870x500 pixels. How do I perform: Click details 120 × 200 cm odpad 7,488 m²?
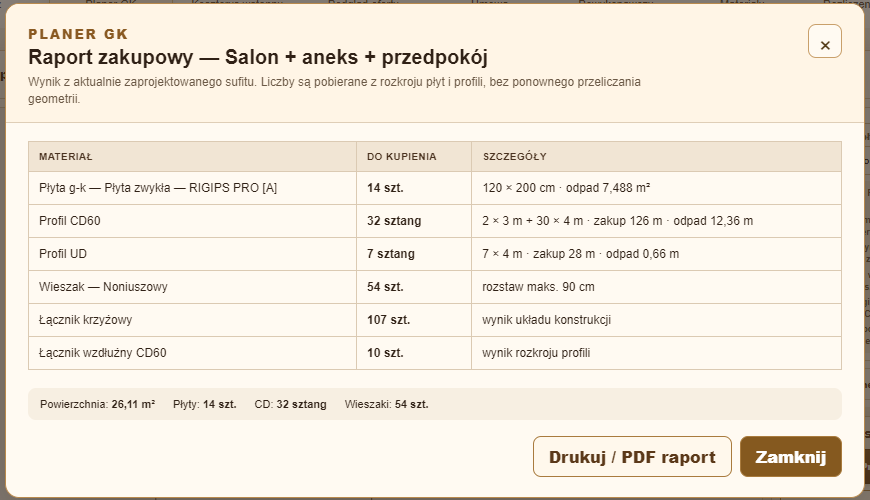[x=656, y=188]
